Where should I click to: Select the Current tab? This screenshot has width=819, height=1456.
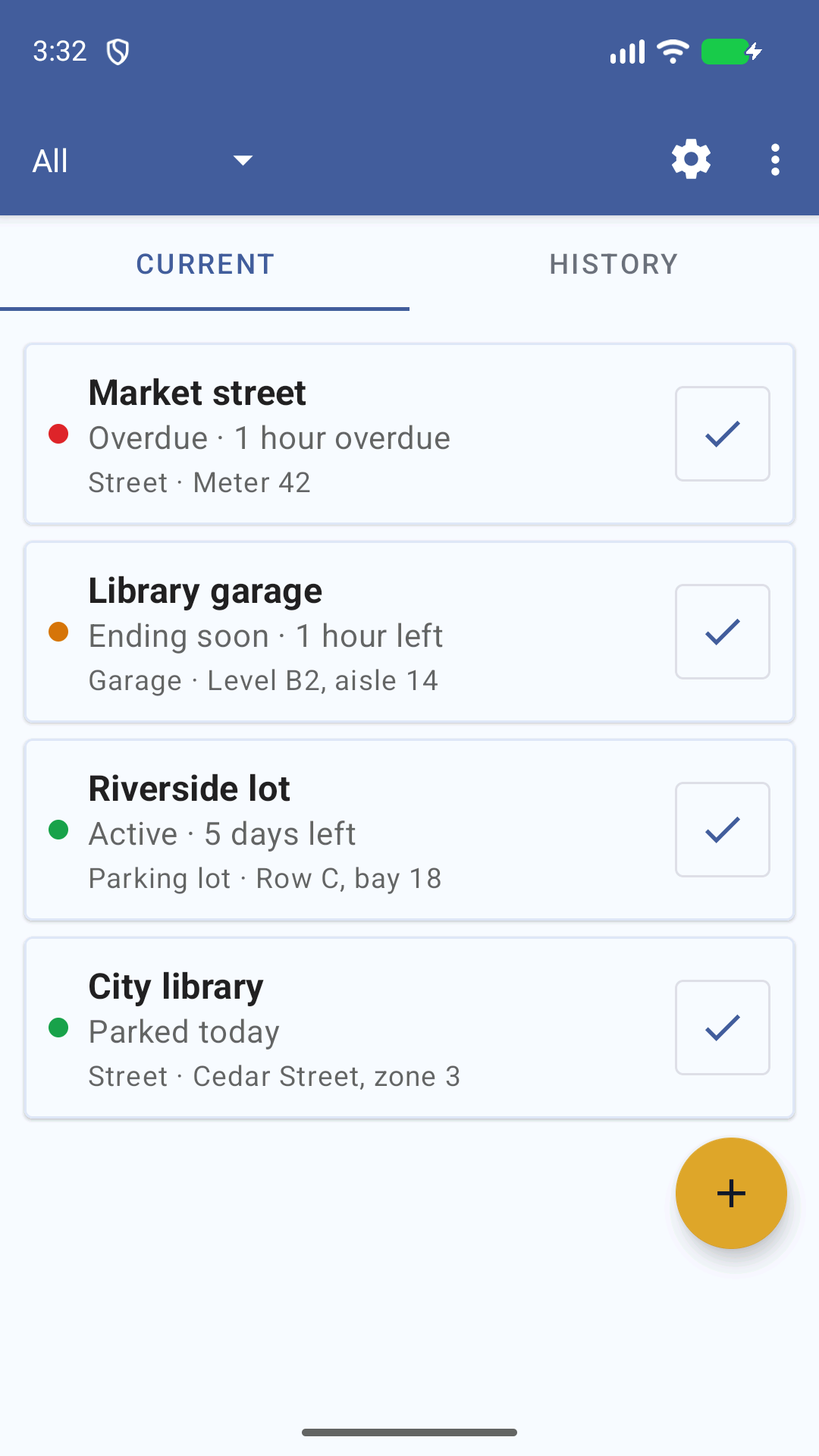(205, 264)
